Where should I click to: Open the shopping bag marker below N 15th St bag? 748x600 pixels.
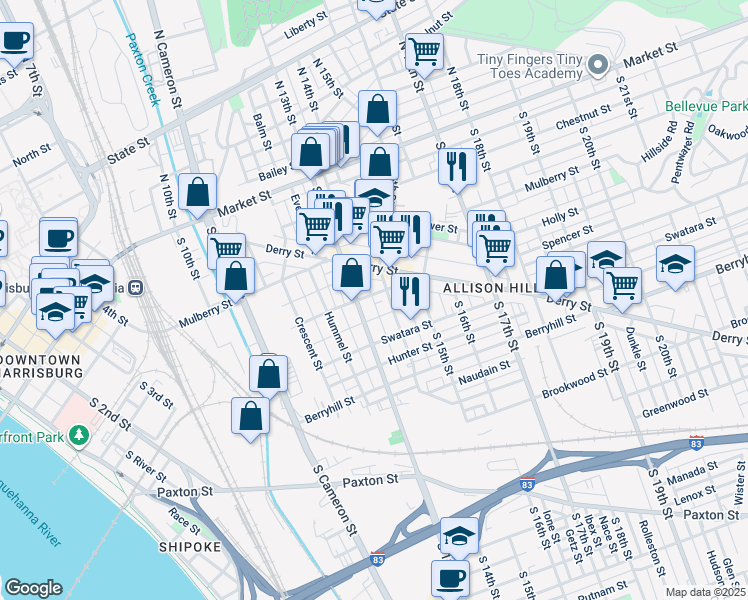coord(379,163)
